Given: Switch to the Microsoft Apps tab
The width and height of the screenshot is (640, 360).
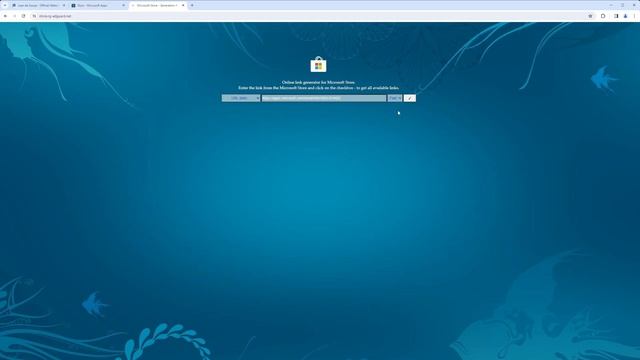Looking at the screenshot, I should (x=98, y=5).
